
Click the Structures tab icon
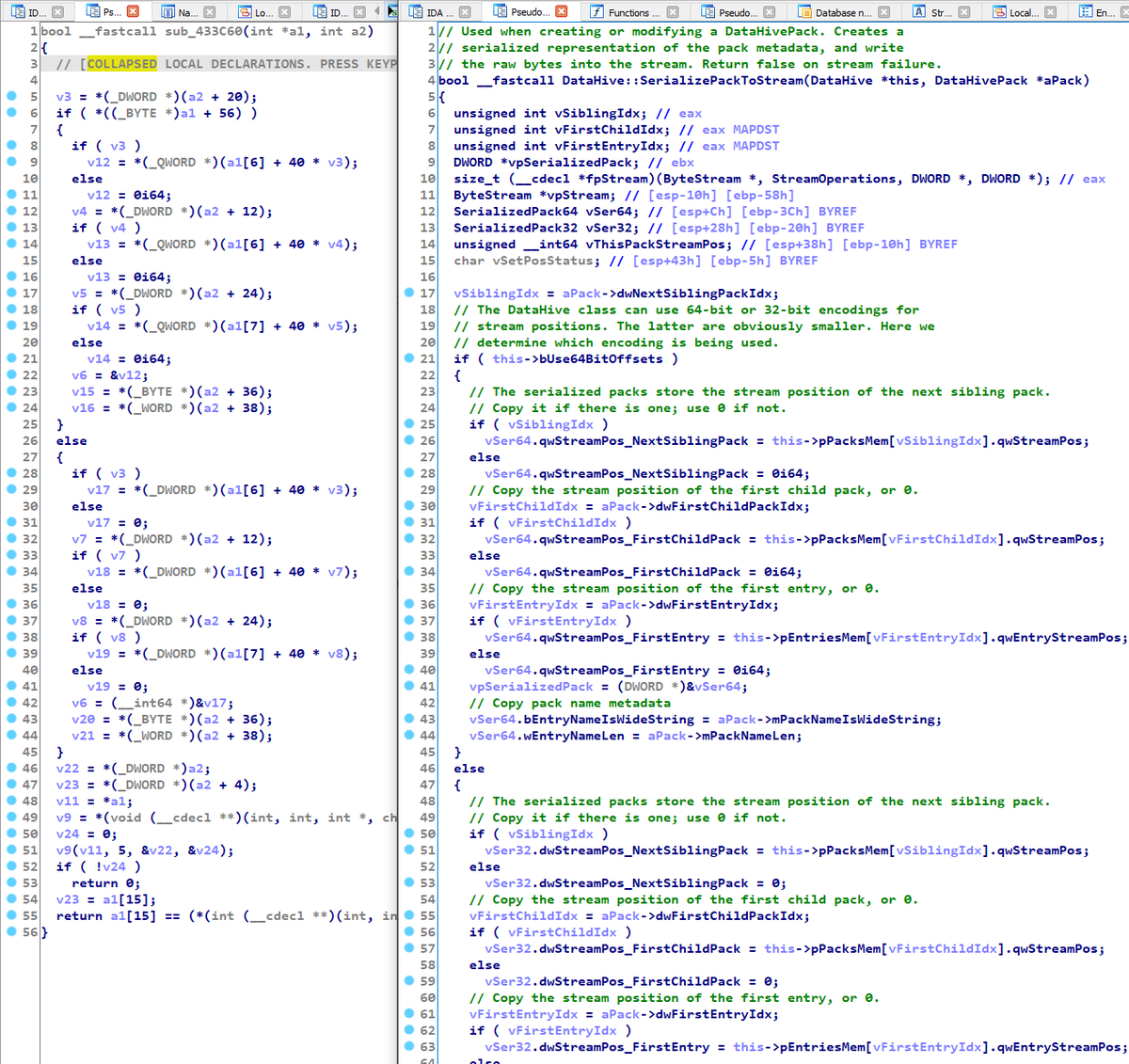pos(920,12)
